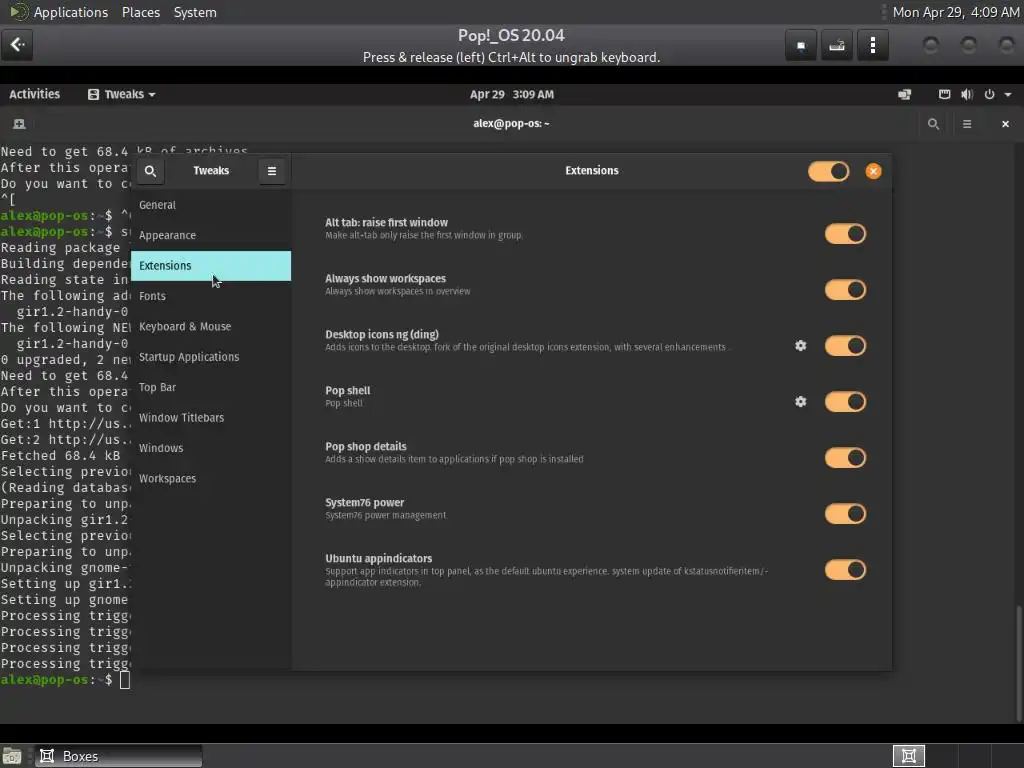Viewport: 1024px width, 768px height.
Task: Go back with Boxes back arrow
Action: [17, 44]
